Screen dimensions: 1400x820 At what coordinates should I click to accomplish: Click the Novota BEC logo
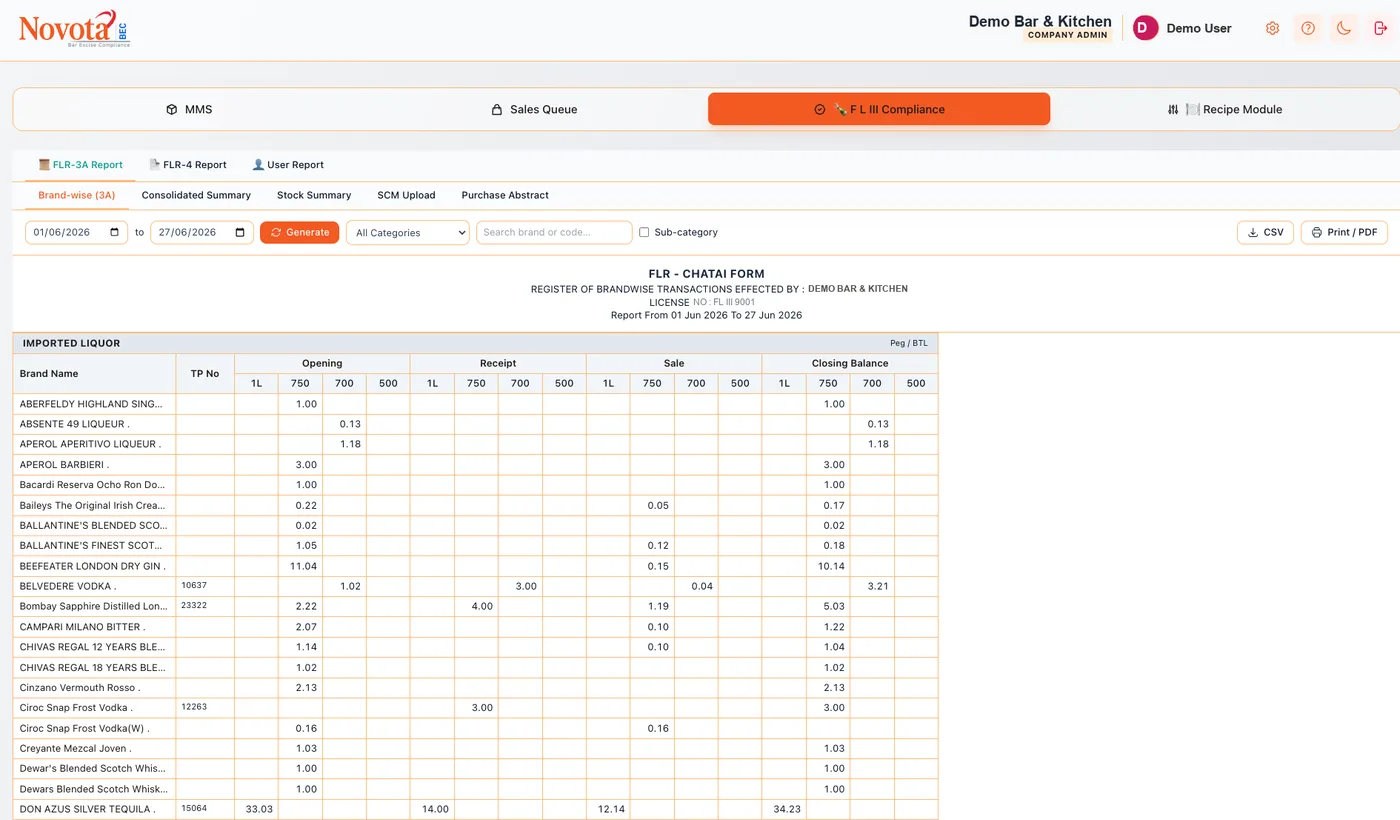point(74,29)
